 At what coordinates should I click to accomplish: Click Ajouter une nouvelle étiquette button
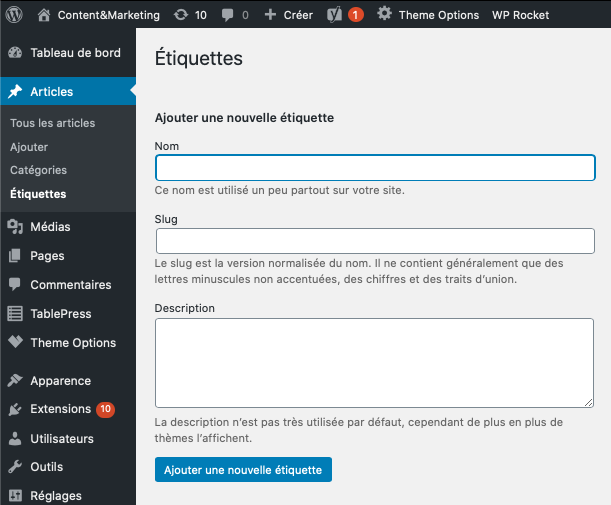coord(243,470)
